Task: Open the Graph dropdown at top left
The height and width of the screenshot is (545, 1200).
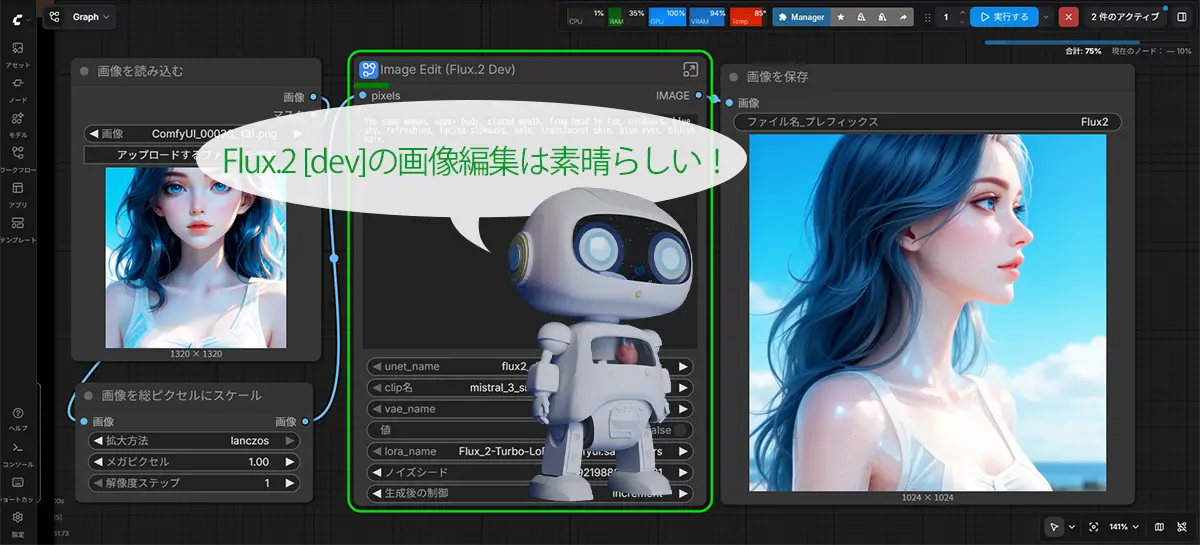Action: click(80, 17)
